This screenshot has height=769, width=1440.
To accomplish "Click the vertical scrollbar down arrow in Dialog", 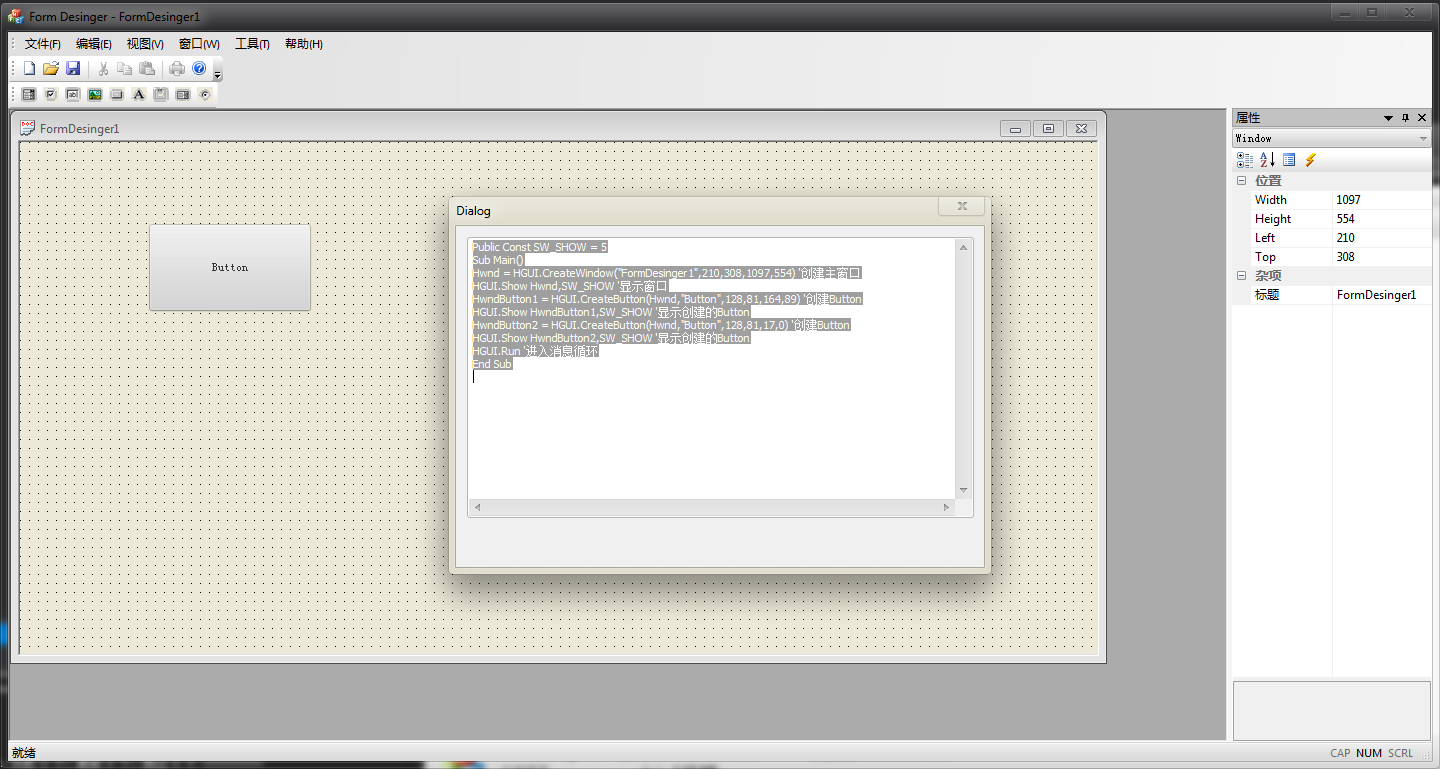I will [x=964, y=490].
